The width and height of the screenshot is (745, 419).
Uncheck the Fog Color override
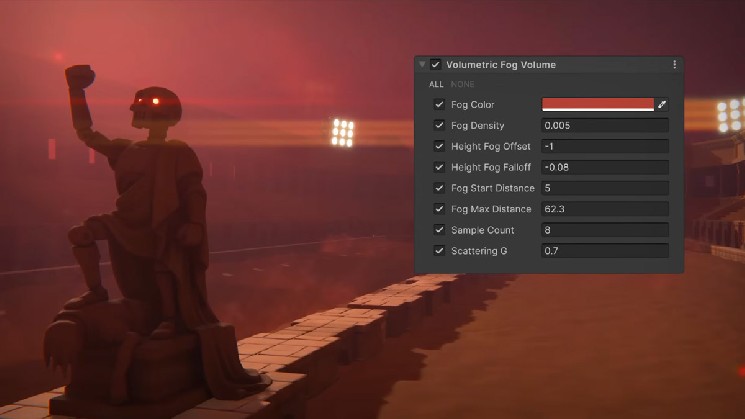(439, 105)
